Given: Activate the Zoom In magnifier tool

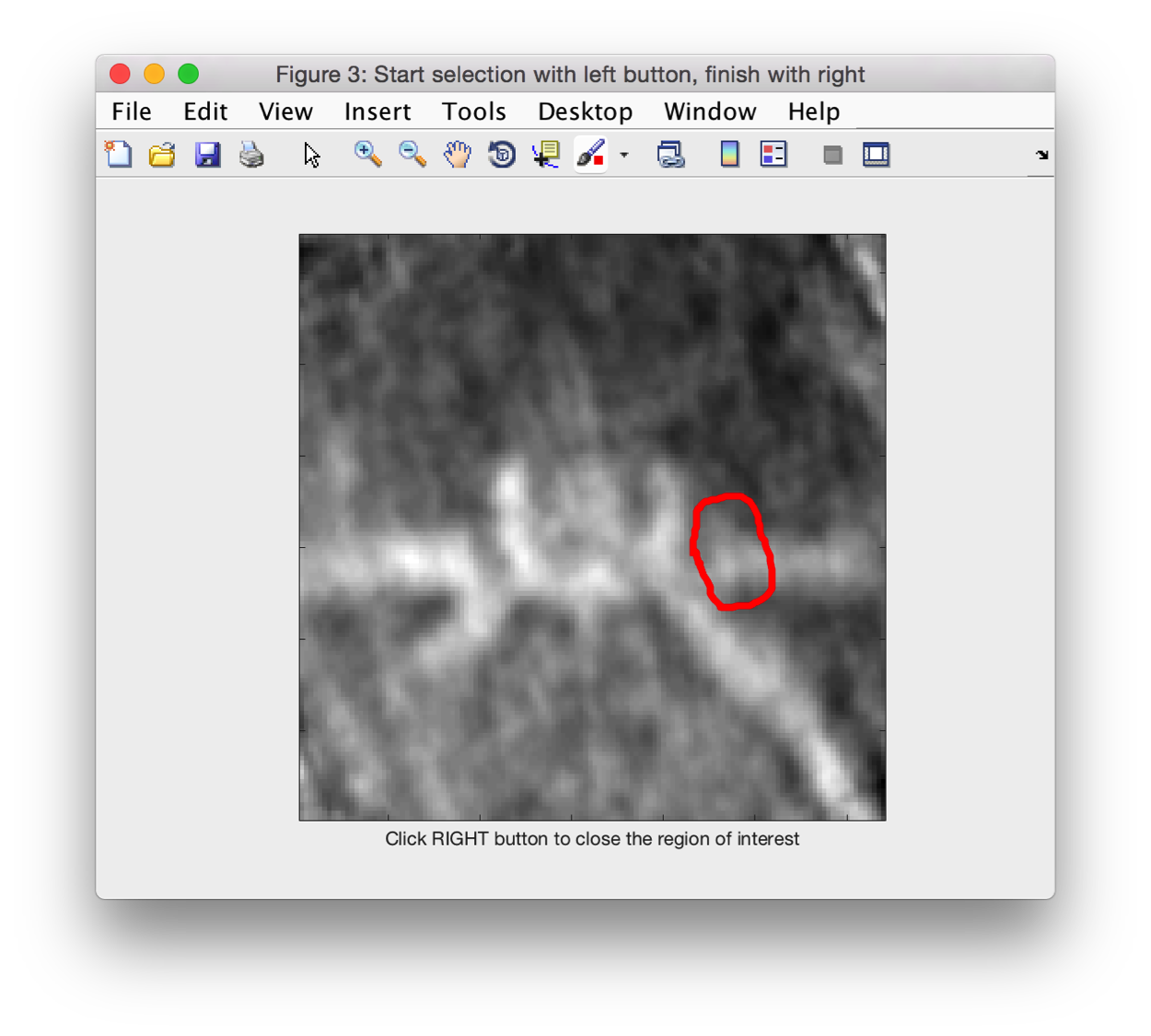Looking at the screenshot, I should 368,154.
